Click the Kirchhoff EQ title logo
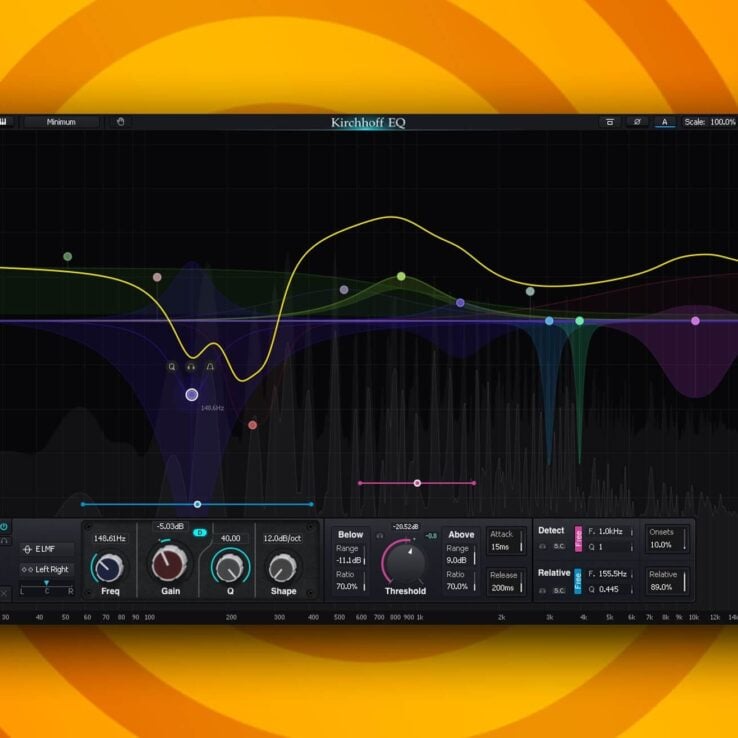Screen dimensions: 738x738 pos(368,122)
